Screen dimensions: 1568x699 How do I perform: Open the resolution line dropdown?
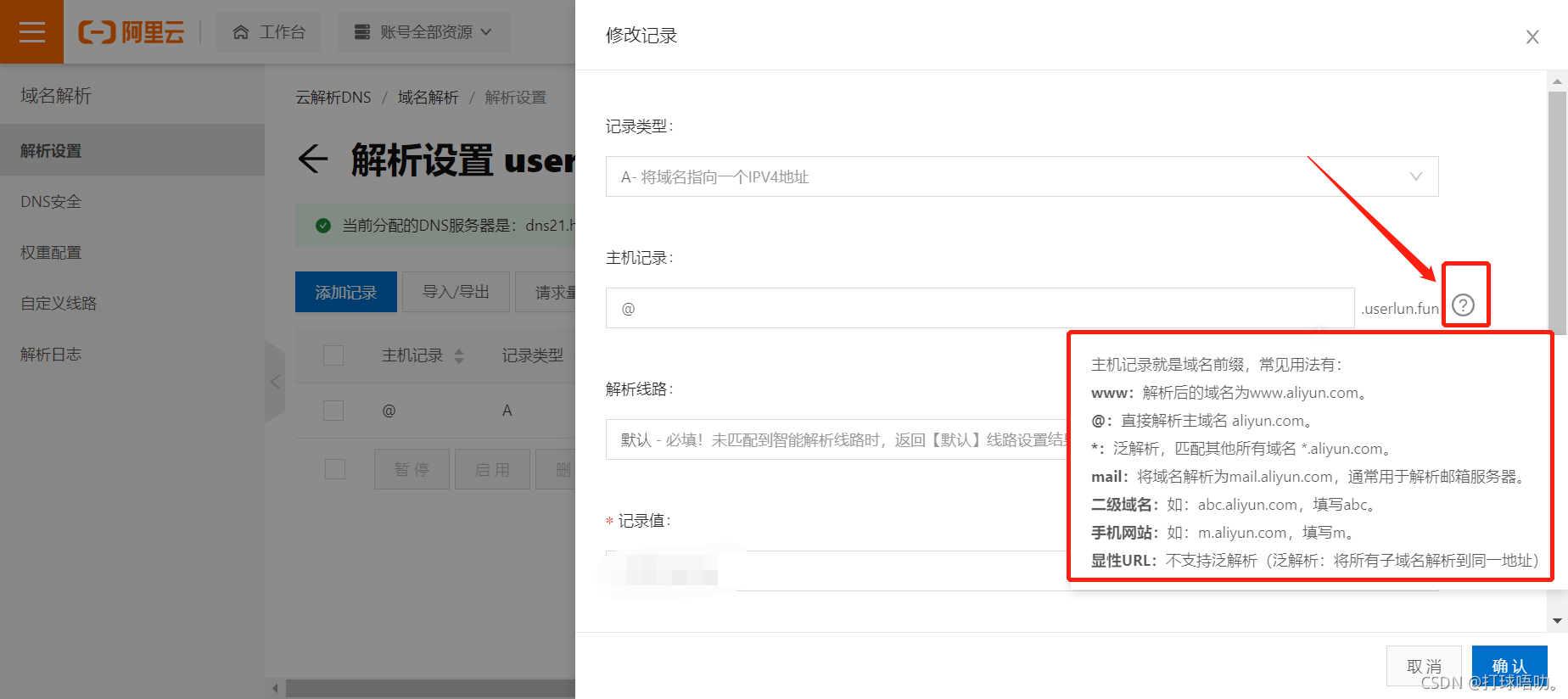click(836, 439)
